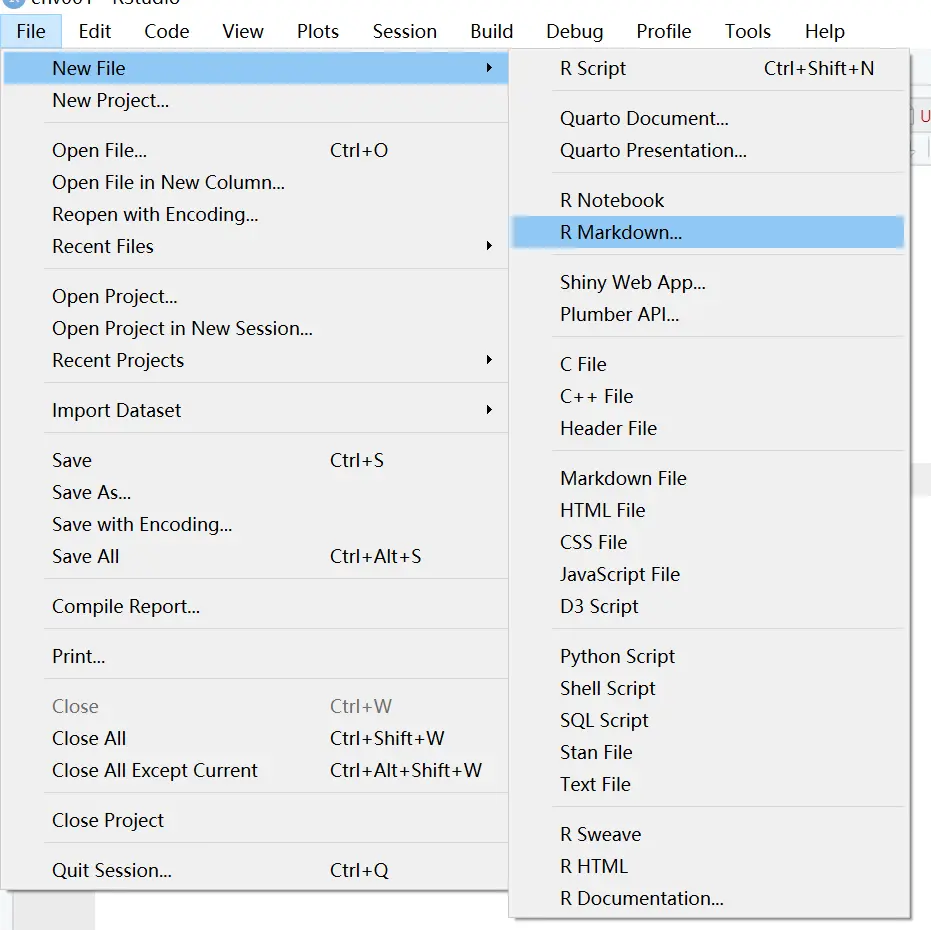Create a new Markdown File

708,478
